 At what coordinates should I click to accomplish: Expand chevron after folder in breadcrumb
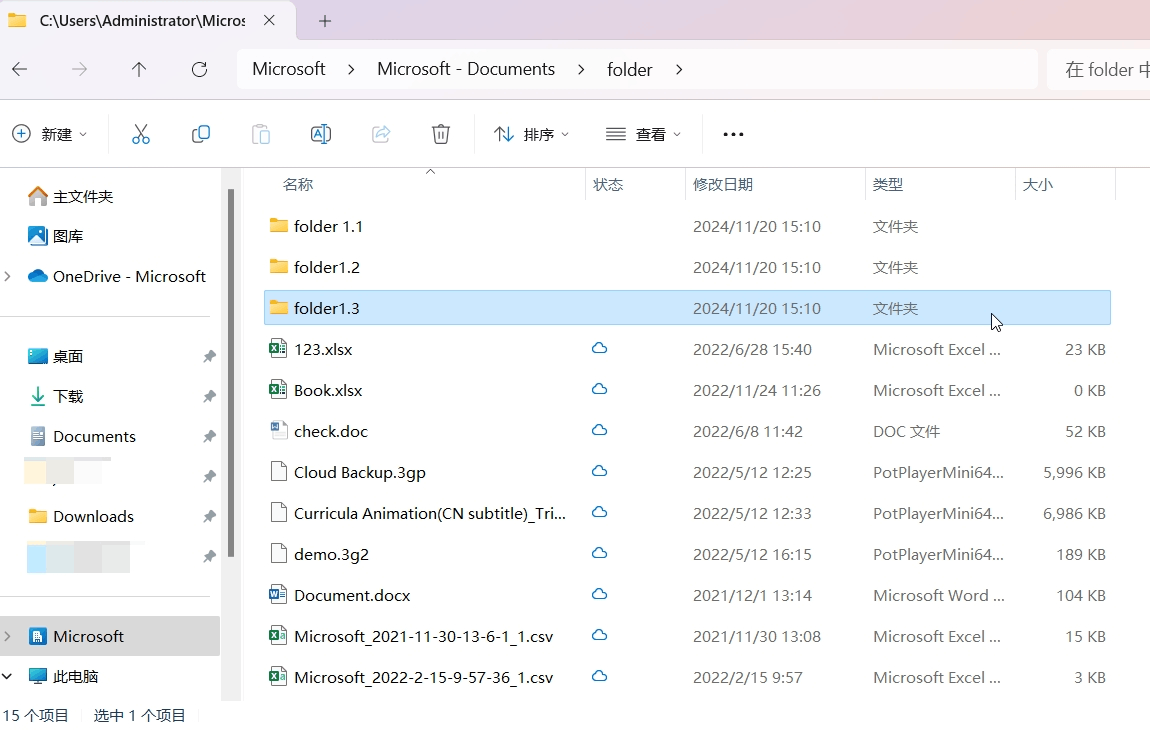pos(679,70)
